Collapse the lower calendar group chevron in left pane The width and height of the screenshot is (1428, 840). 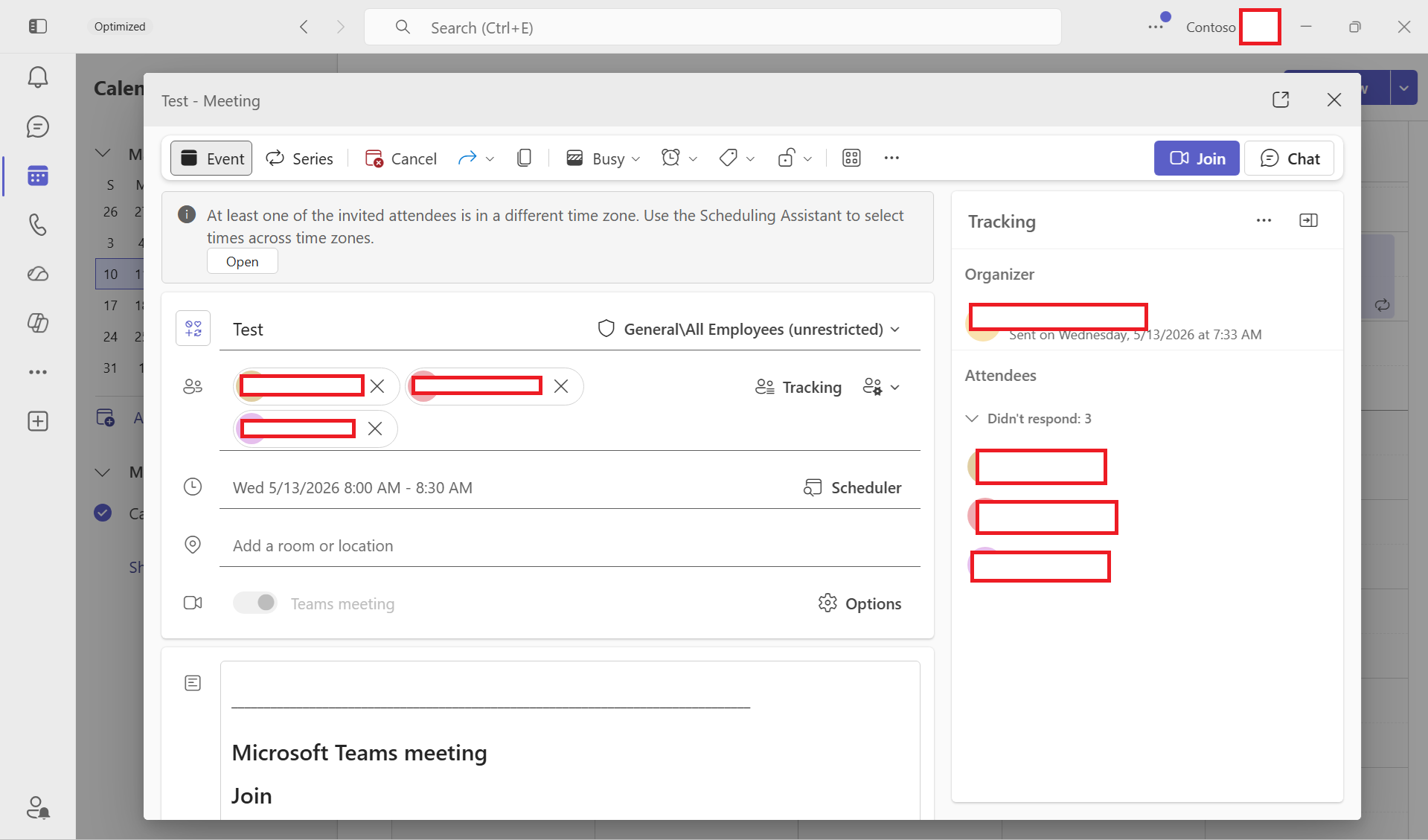coord(103,472)
